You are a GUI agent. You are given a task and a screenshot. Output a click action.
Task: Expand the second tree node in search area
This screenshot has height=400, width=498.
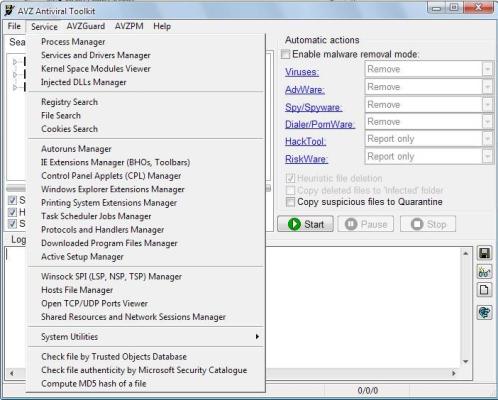click(14, 75)
